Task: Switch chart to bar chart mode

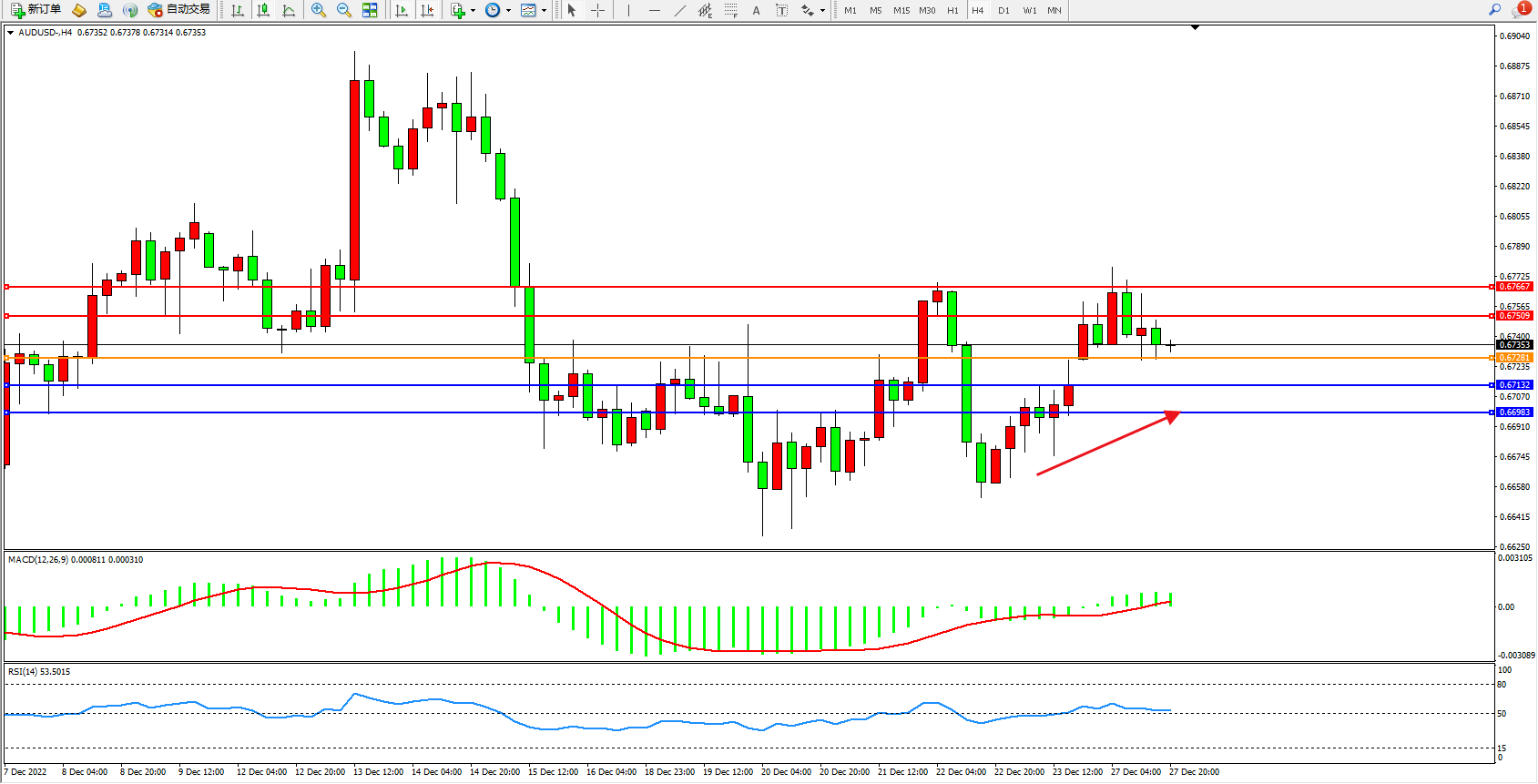Action: [x=238, y=10]
